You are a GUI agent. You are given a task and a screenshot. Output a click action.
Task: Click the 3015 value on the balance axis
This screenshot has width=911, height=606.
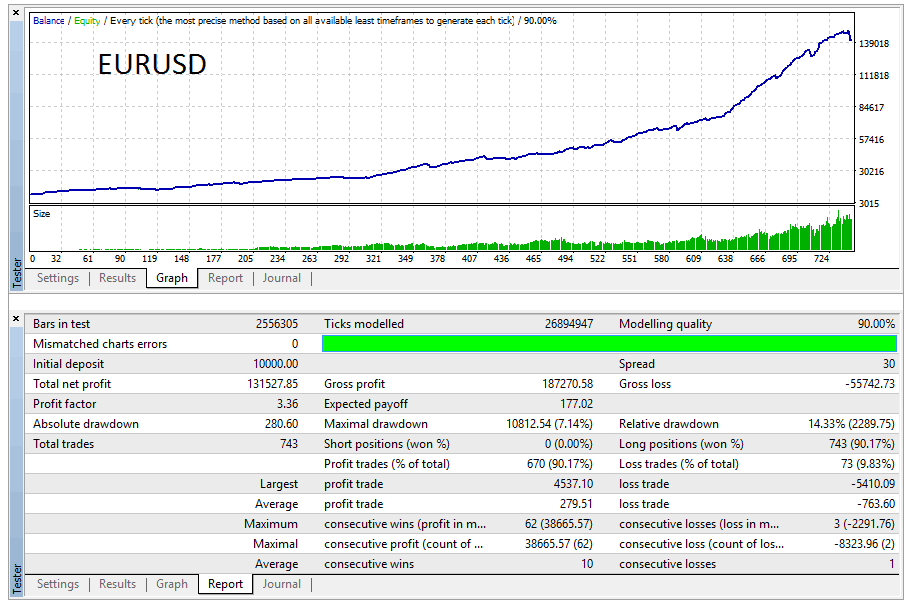(x=869, y=203)
